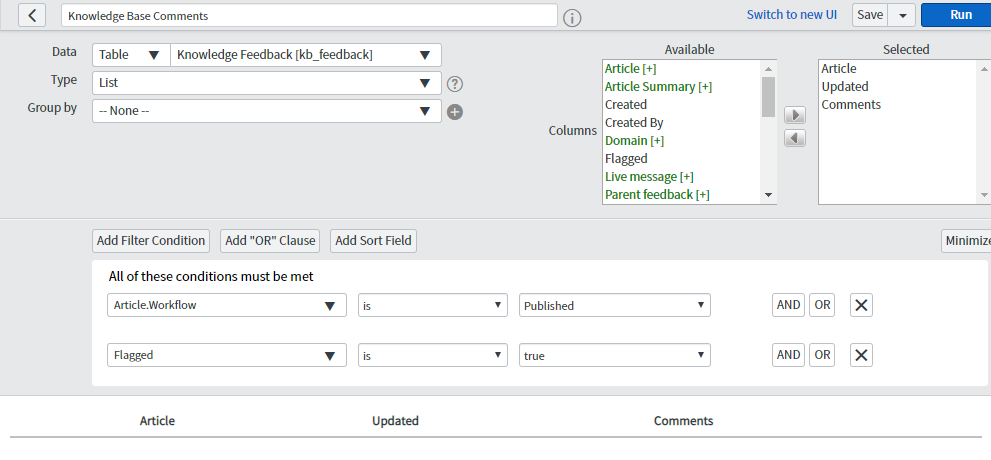The width and height of the screenshot is (991, 460).
Task: Click the Type help question-mark icon
Action: (455, 83)
